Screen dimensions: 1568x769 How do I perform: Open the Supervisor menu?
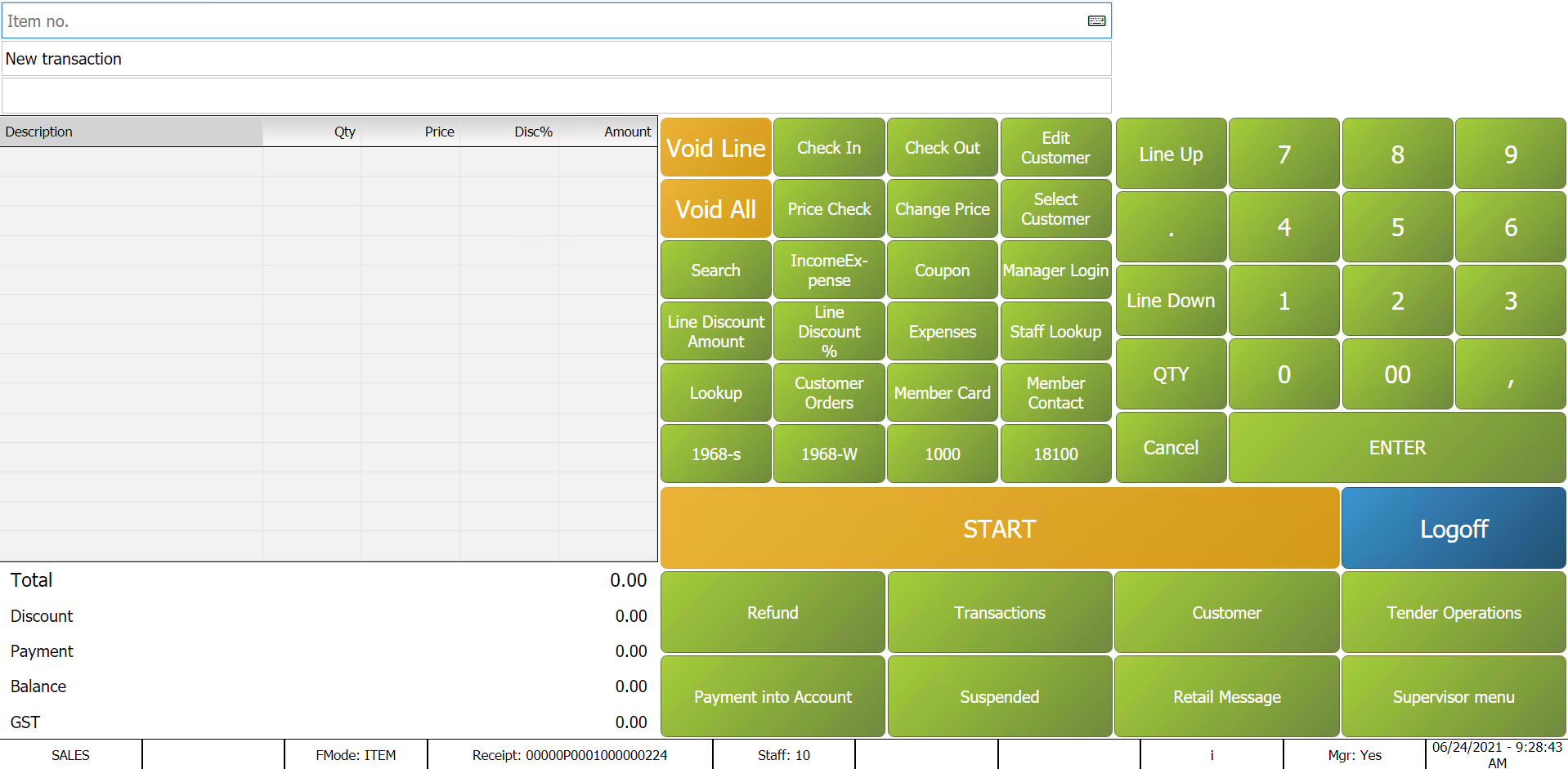tap(1453, 697)
